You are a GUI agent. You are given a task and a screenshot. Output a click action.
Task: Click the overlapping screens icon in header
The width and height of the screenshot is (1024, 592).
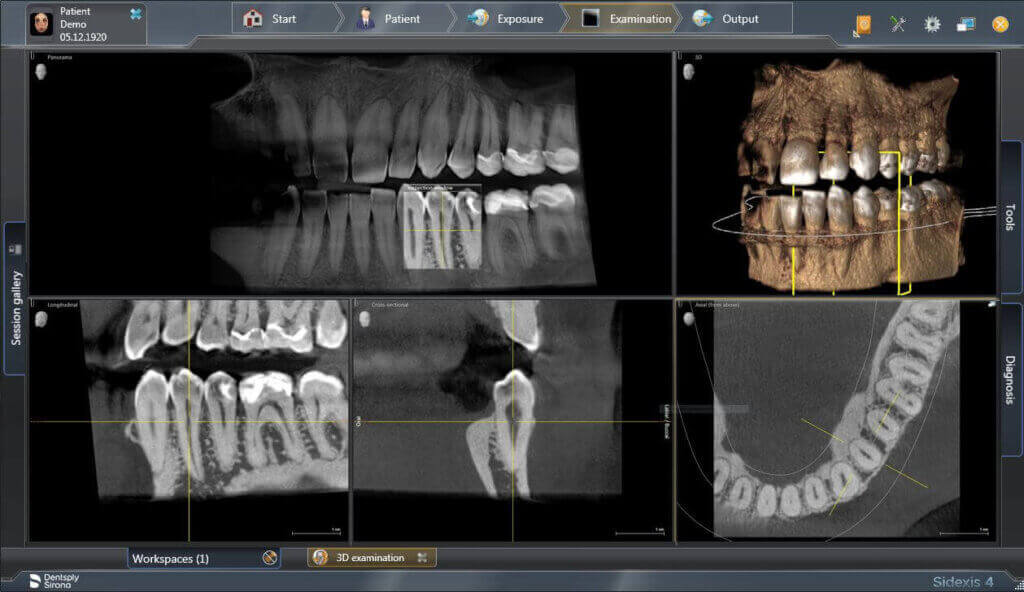tap(966, 25)
